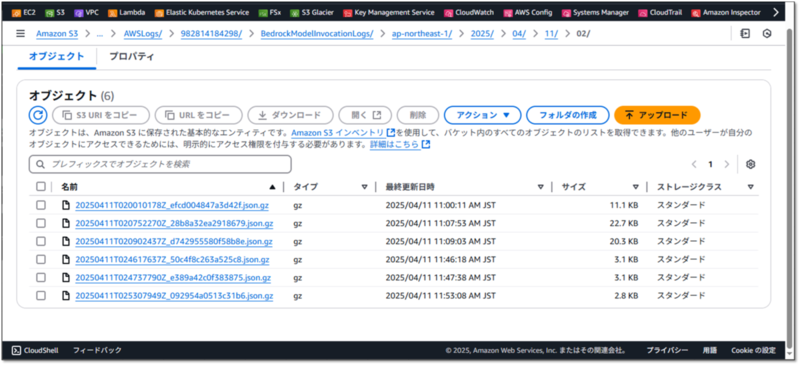Open the hamburger navigation menu
Viewport: 800px width, 365px height.
(x=20, y=34)
